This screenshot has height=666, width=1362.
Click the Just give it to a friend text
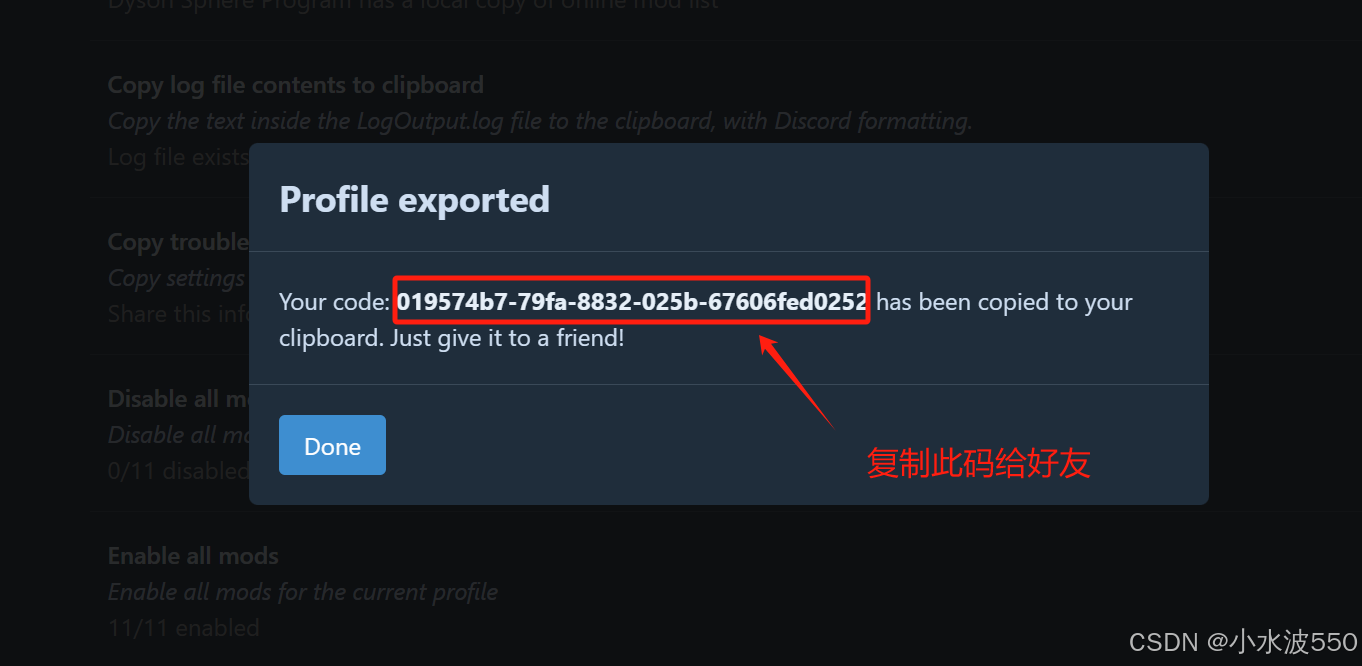click(x=507, y=338)
